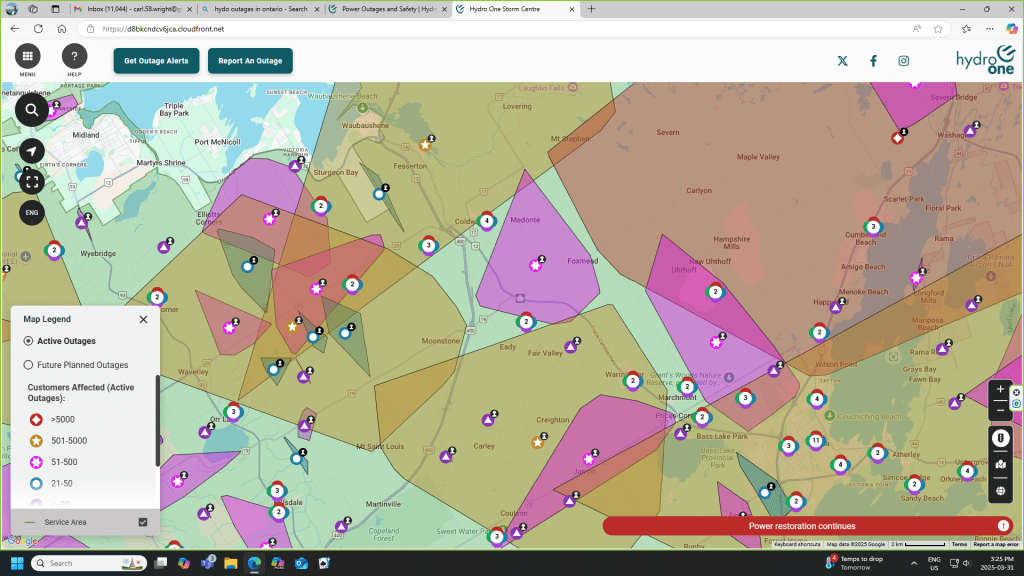Click the traffic layer icon on map controls
This screenshot has height=576, width=1024.
pyautogui.click(x=1001, y=439)
